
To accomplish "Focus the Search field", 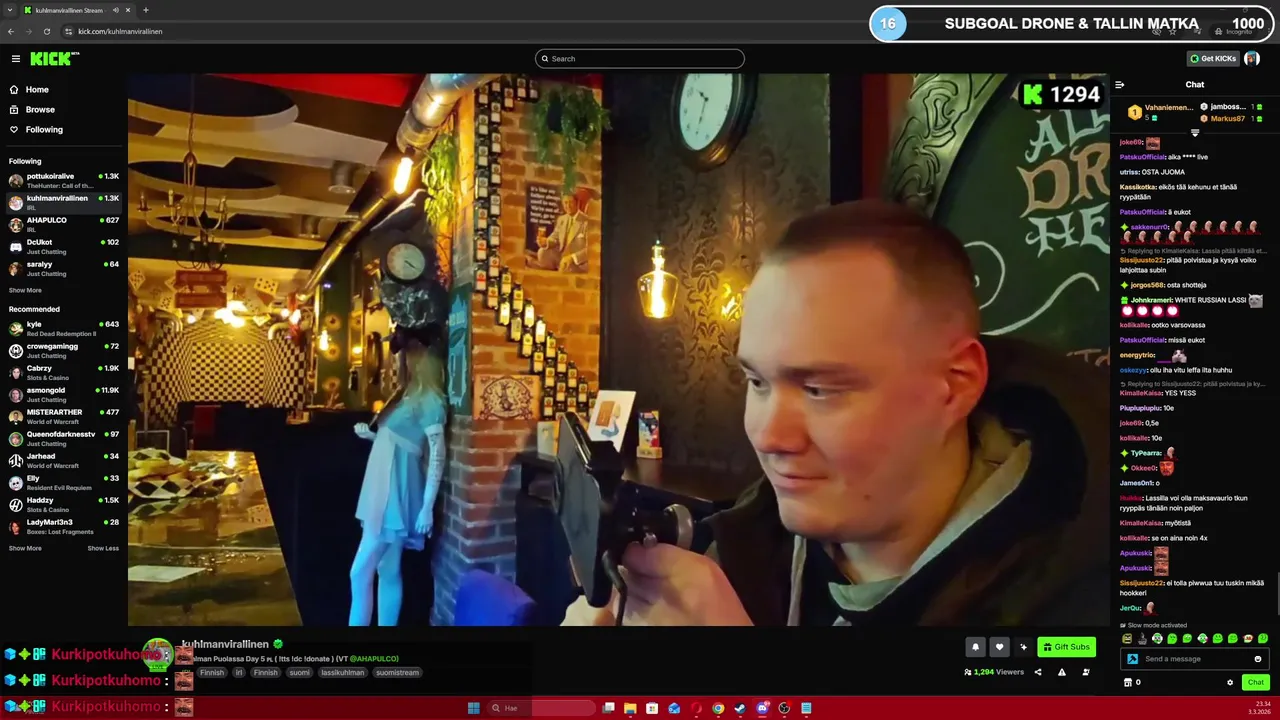I will click(x=640, y=59).
